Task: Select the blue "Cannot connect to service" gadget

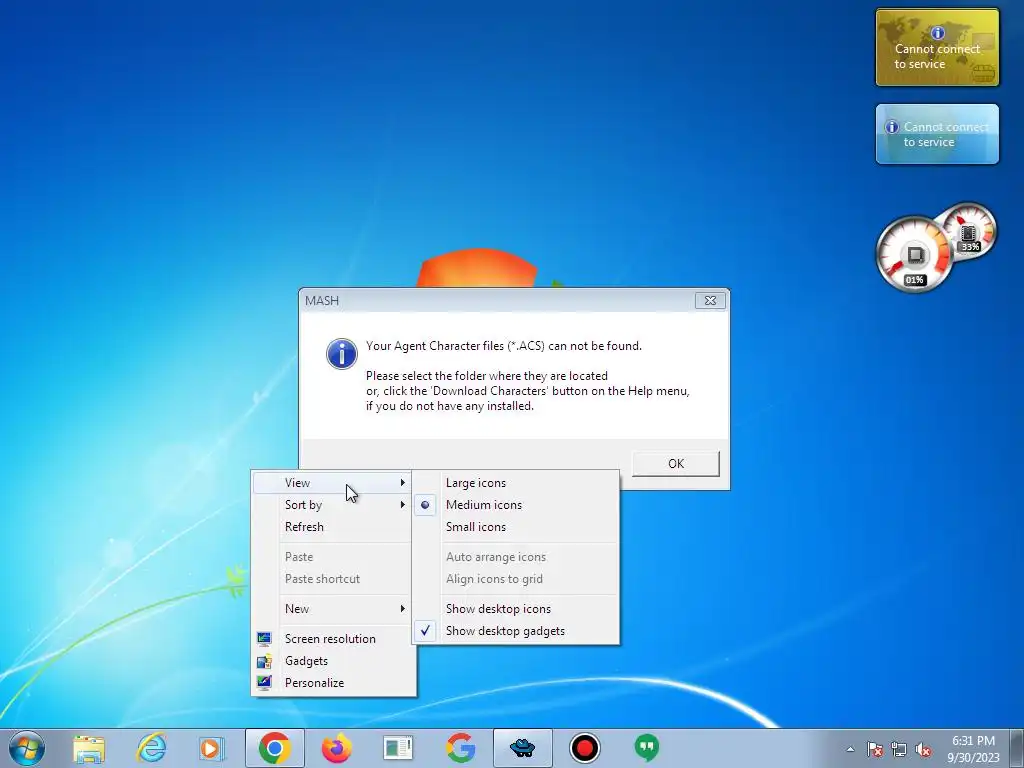Action: 937,134
